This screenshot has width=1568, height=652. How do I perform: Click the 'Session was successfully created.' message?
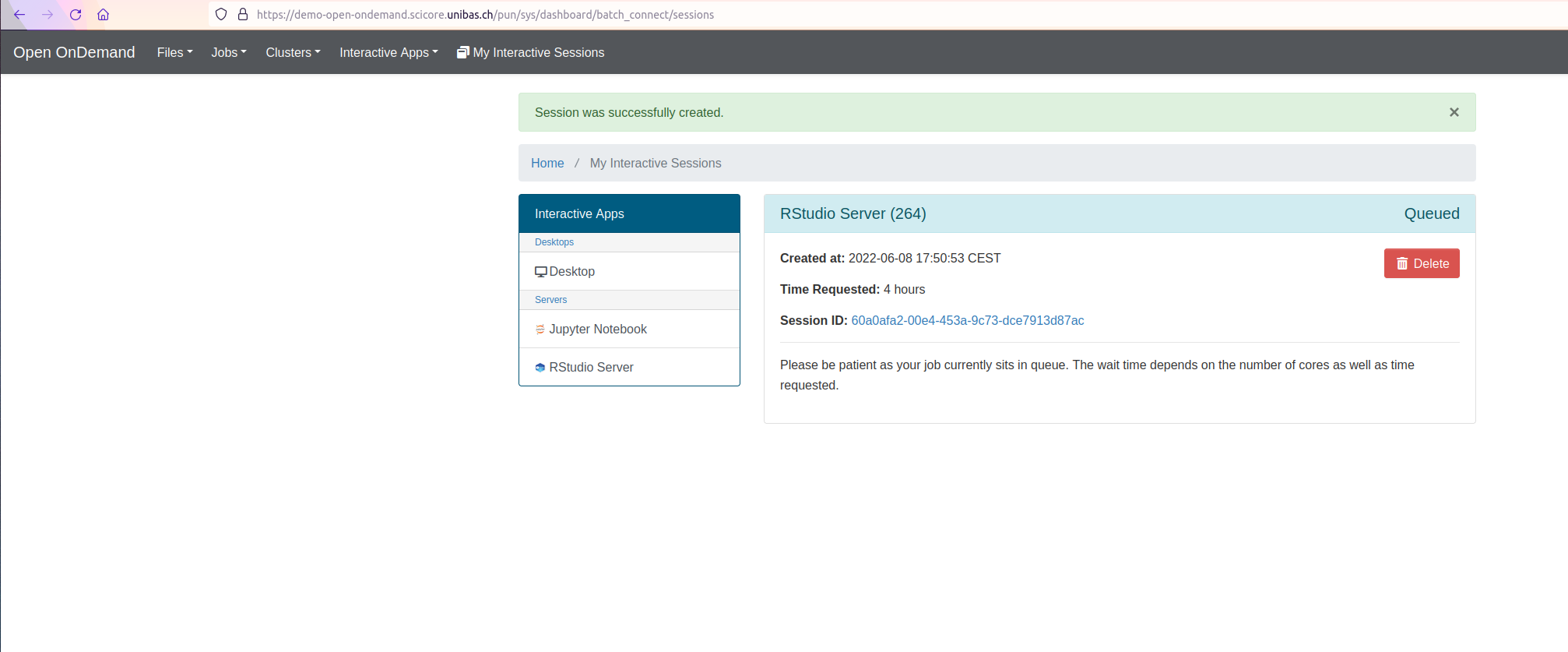point(629,112)
